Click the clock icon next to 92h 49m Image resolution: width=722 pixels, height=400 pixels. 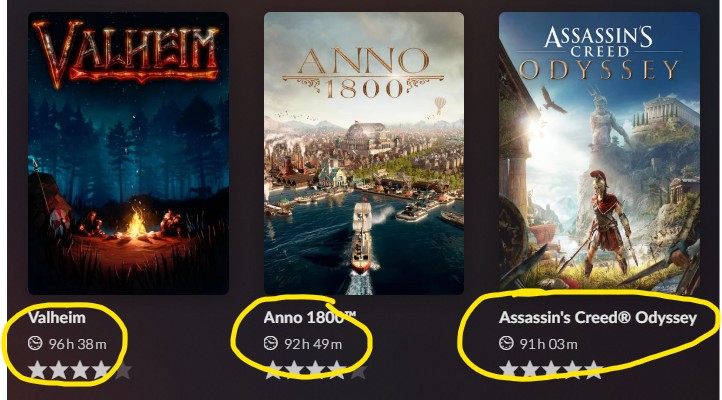pos(271,343)
